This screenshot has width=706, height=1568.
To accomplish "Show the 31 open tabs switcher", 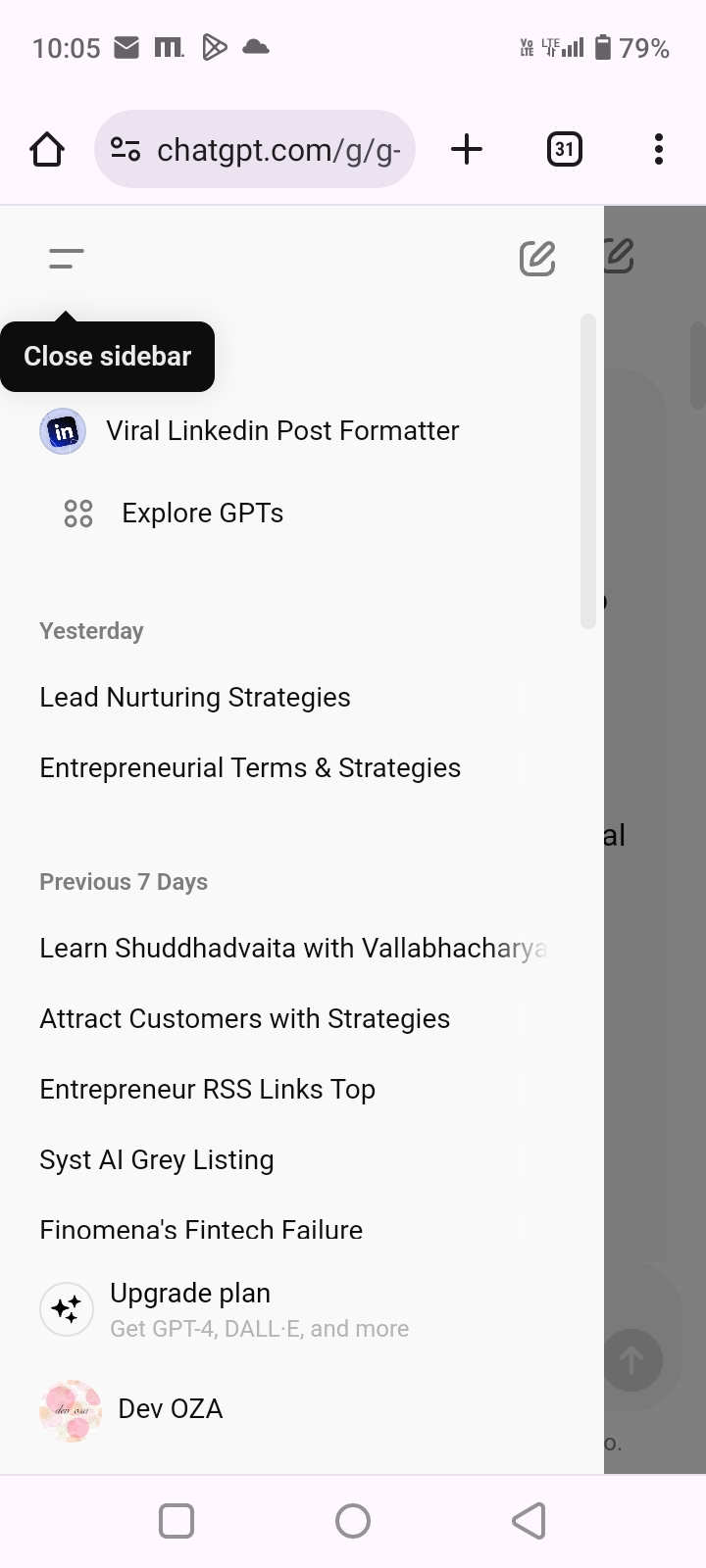I will pyautogui.click(x=564, y=150).
